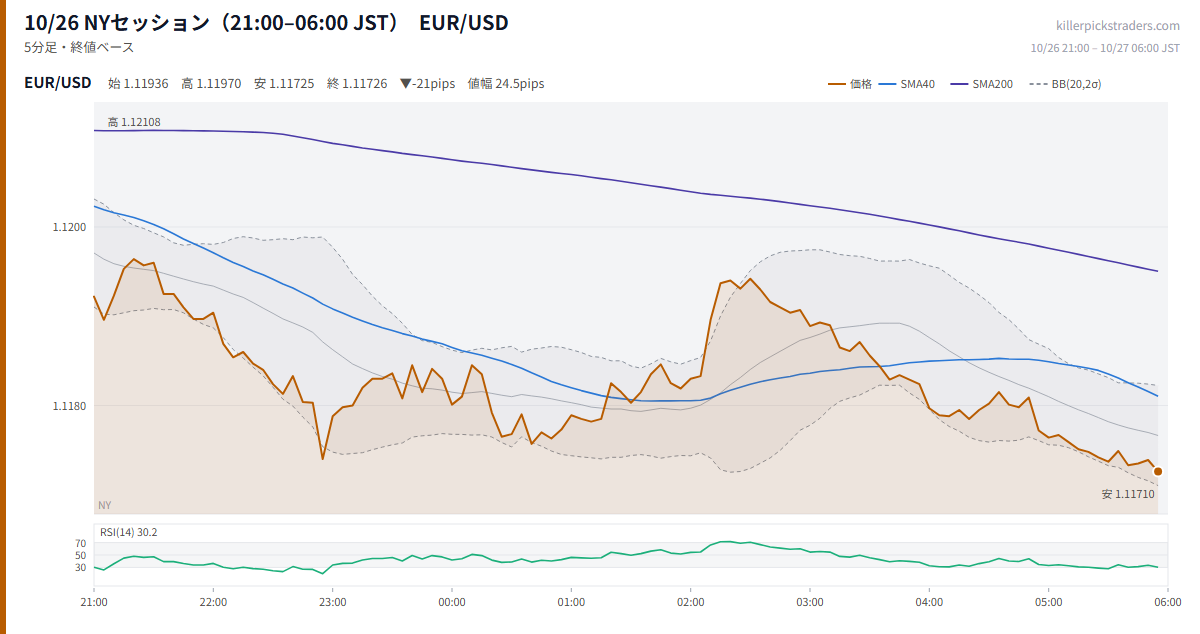
Task: Click the 'NY' session label in chart
Action: [105, 505]
